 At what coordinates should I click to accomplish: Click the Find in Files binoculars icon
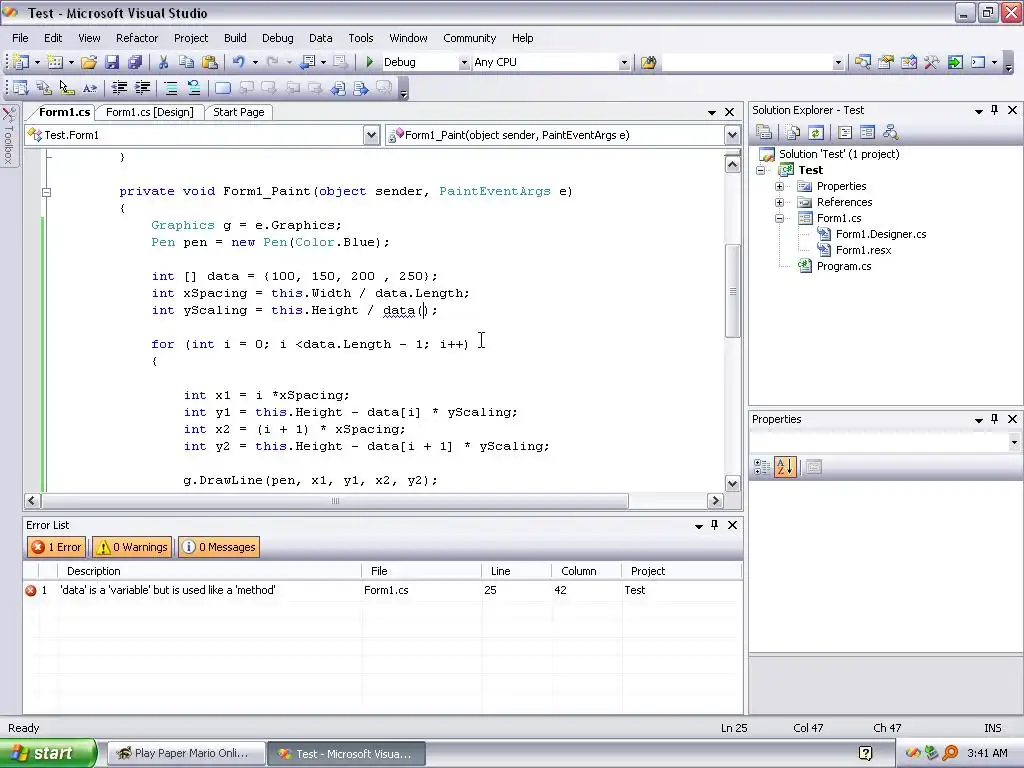[648, 62]
